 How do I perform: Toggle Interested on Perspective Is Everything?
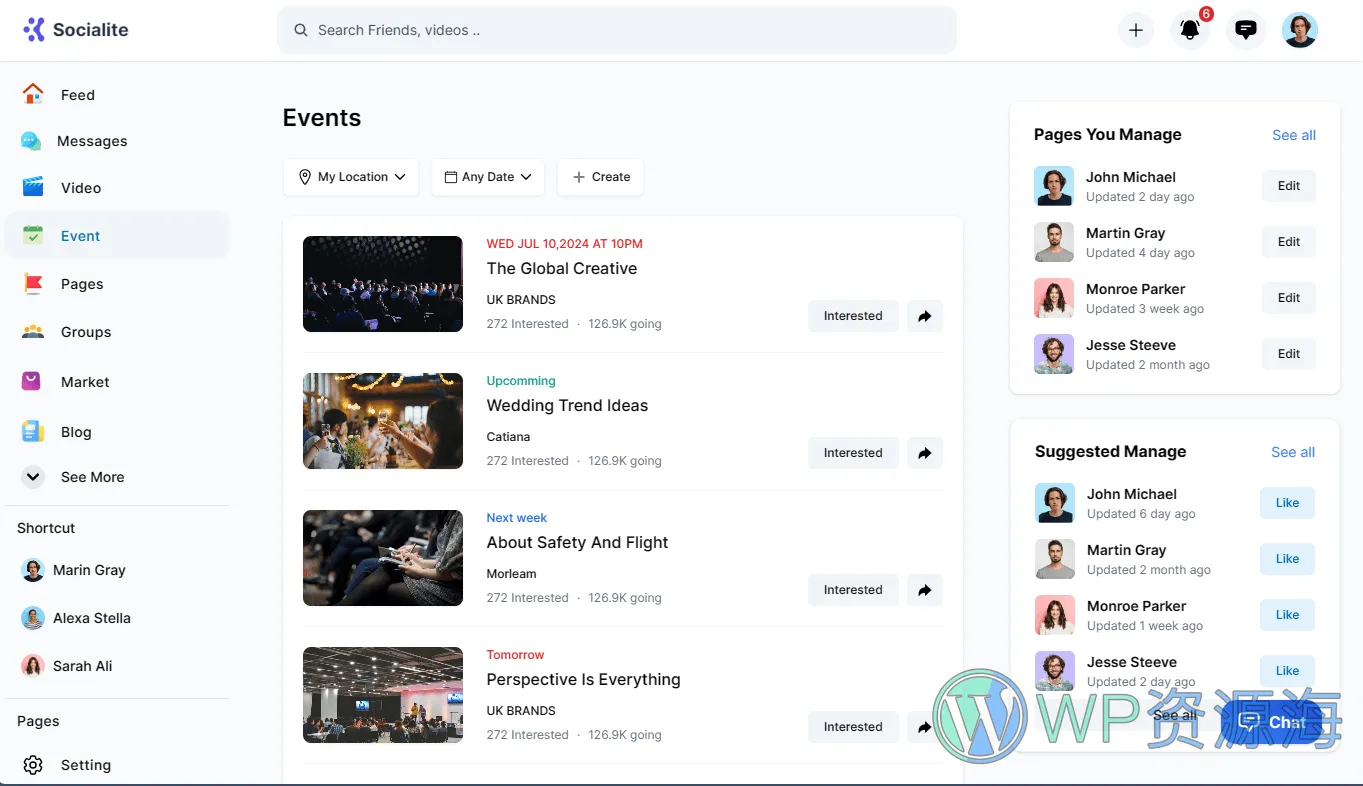coord(852,727)
